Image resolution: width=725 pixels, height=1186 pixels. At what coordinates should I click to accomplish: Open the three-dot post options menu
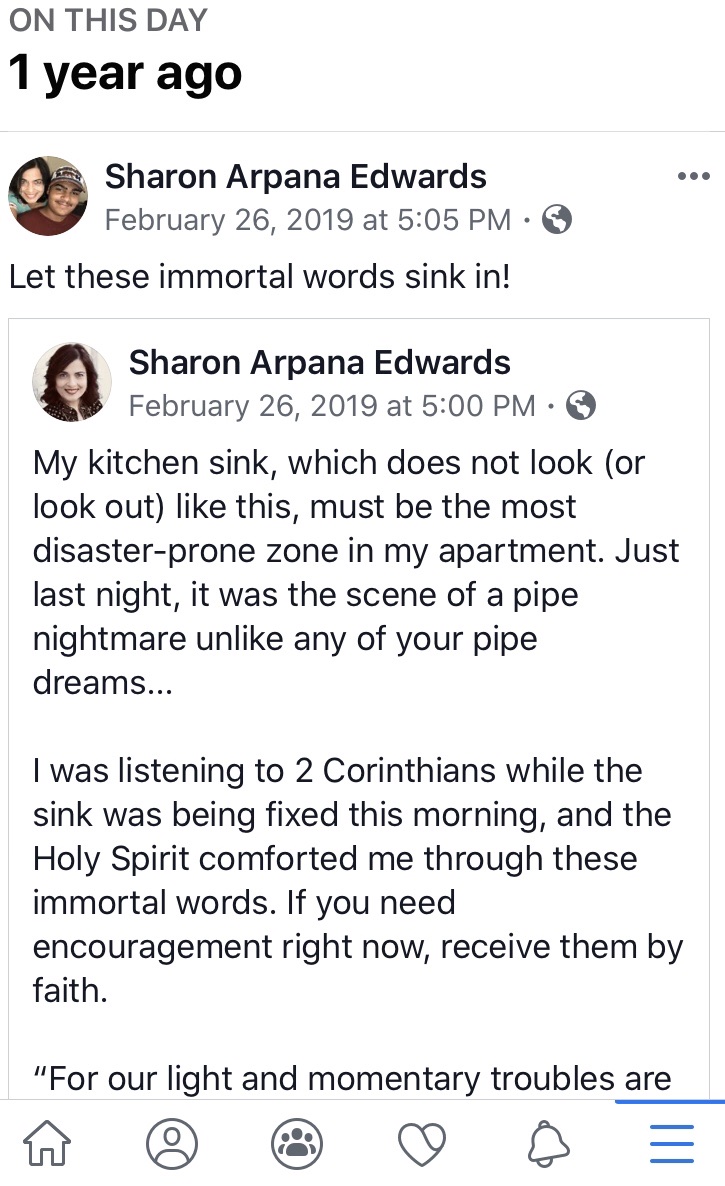693,177
